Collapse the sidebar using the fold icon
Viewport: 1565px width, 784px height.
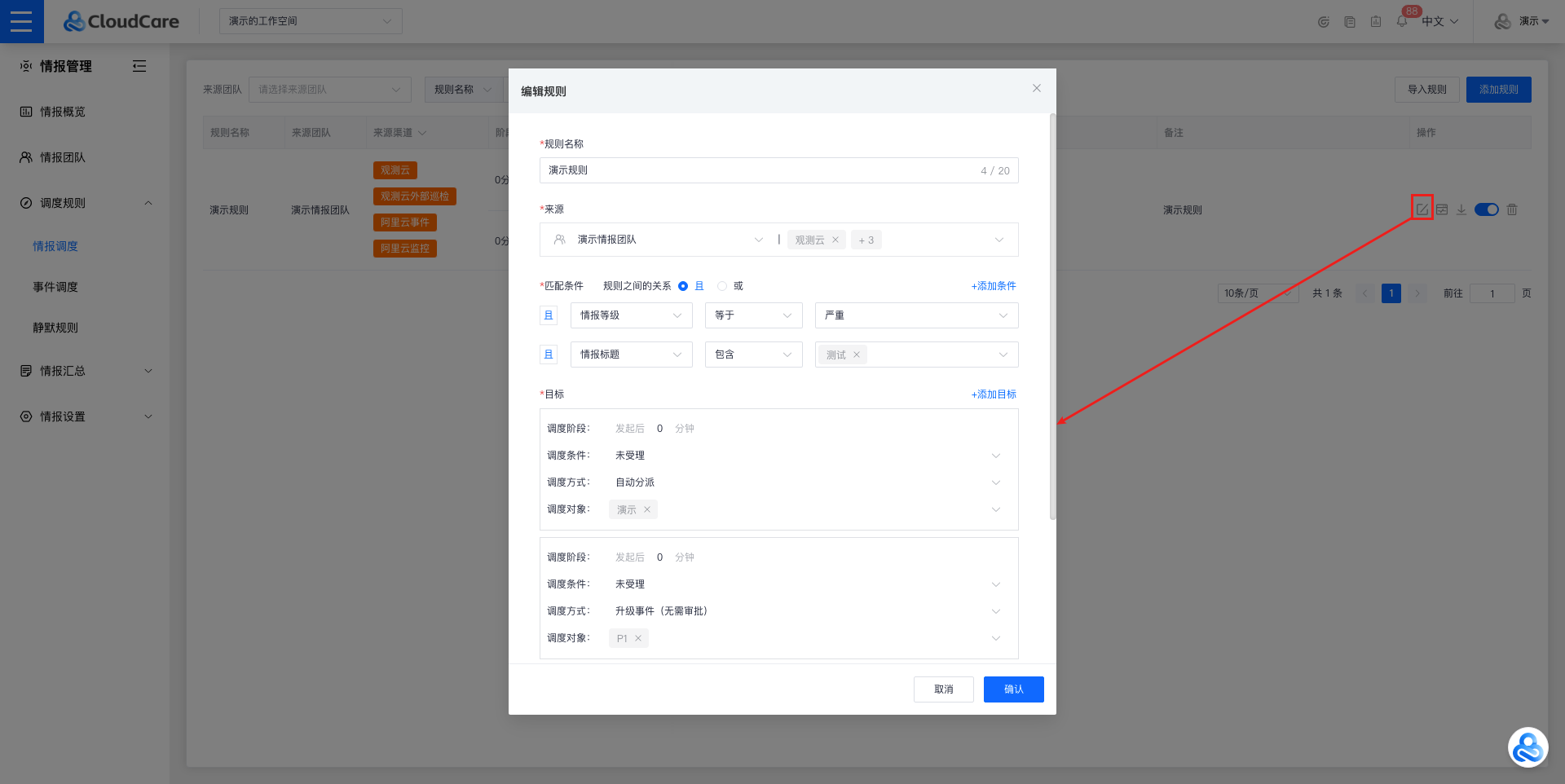coord(139,66)
